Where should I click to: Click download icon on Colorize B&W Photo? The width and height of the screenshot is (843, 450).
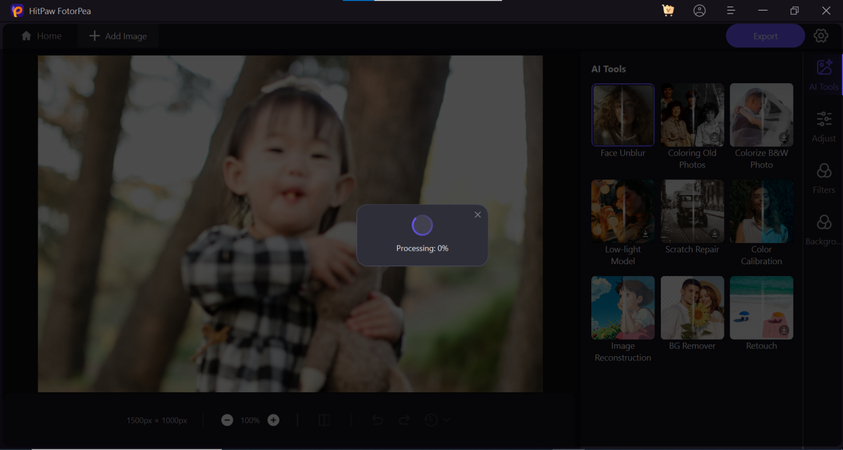pyautogui.click(x=784, y=138)
